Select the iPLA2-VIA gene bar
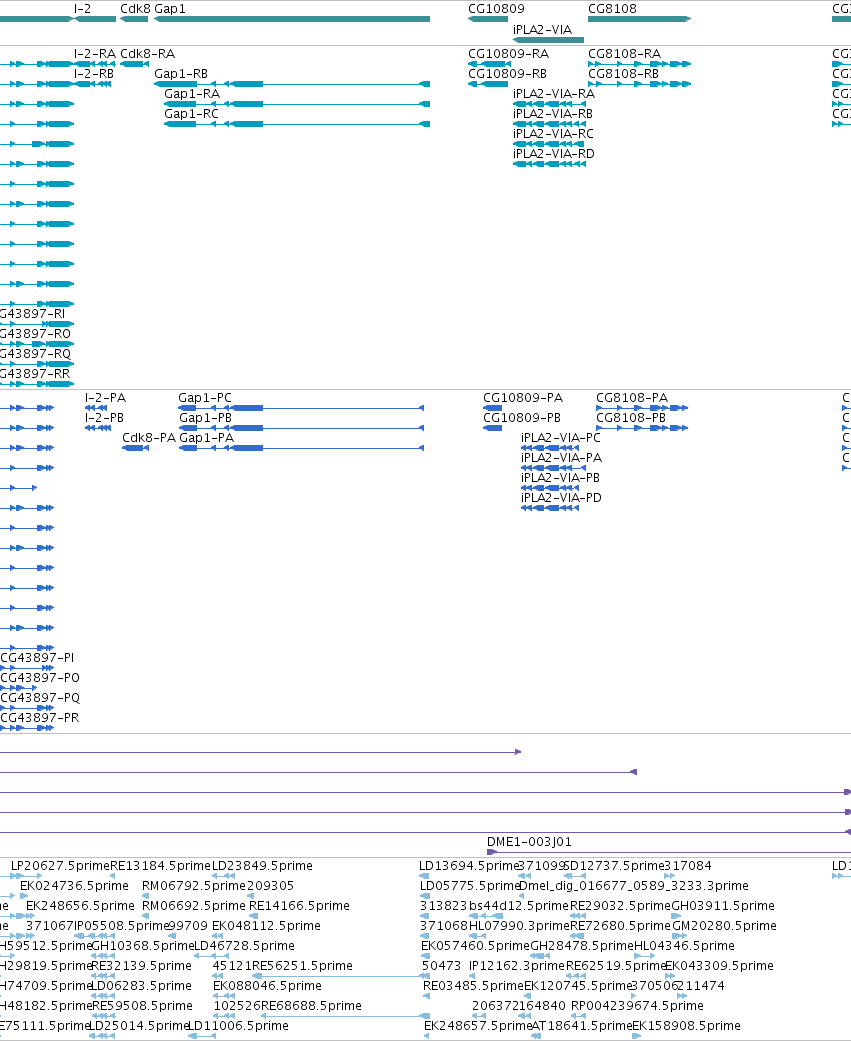 548,40
